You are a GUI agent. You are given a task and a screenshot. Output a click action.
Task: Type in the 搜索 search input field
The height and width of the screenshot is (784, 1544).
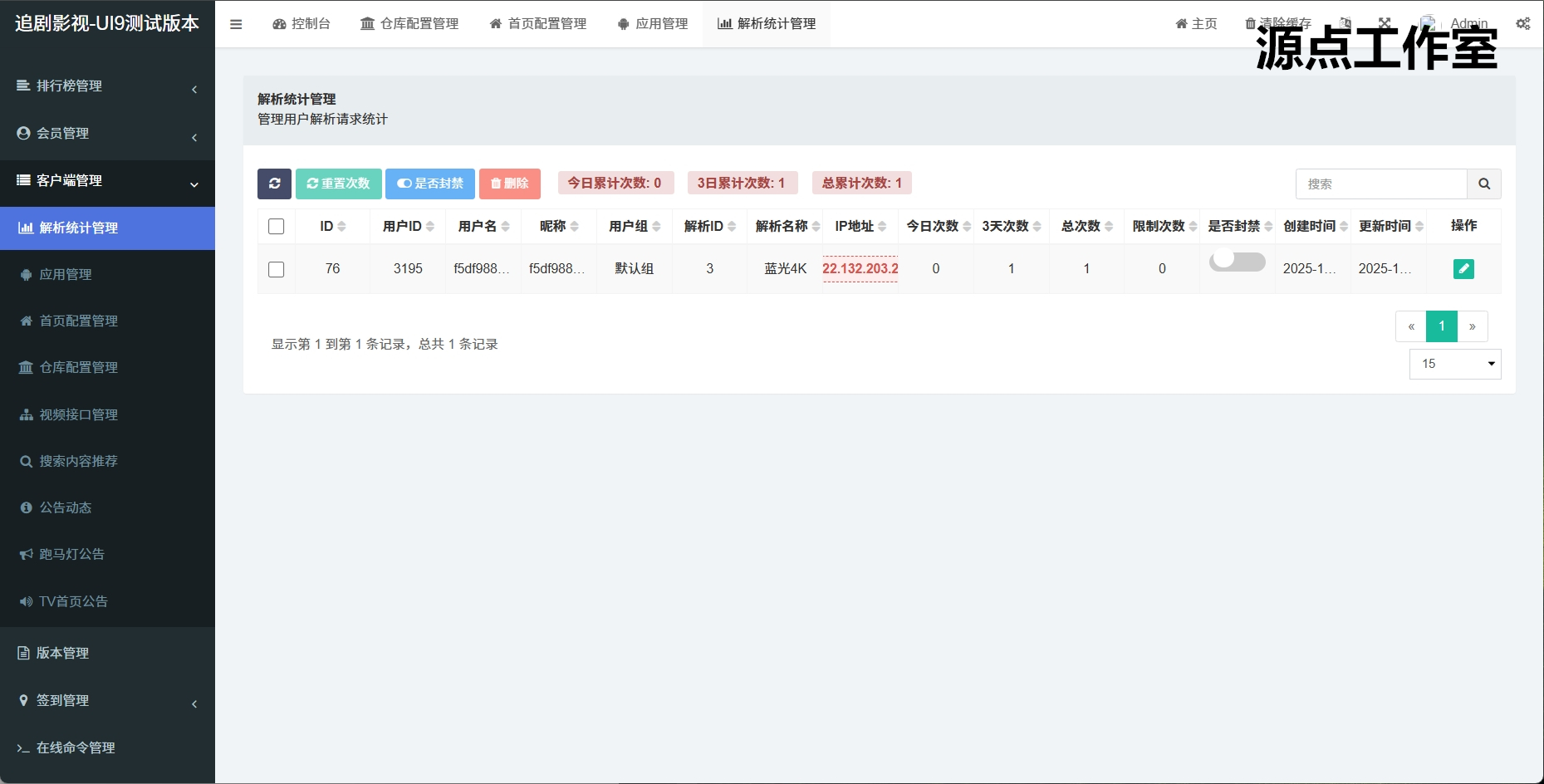1380,184
